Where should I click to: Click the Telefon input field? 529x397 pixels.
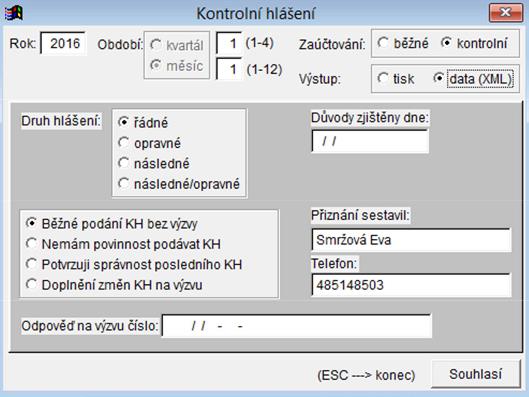411,285
